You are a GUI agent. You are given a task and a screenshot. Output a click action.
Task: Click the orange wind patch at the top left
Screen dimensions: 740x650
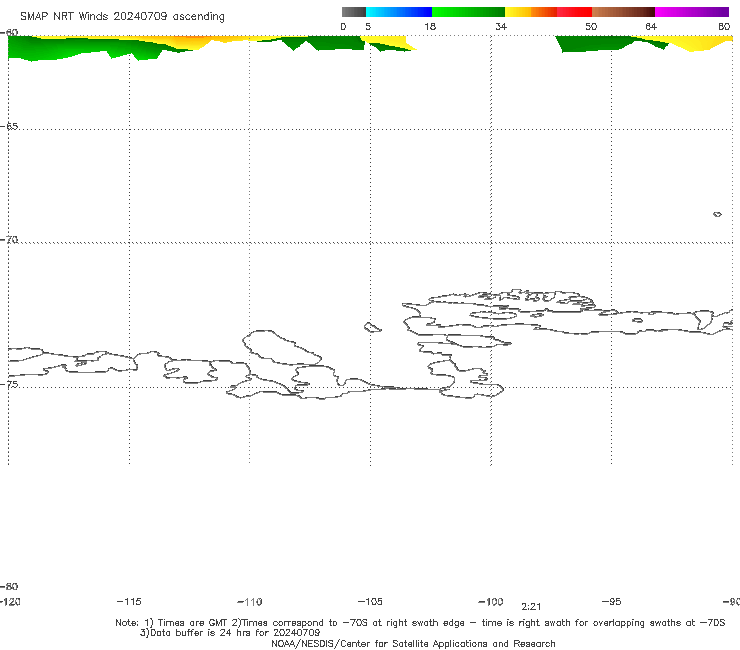point(189,42)
